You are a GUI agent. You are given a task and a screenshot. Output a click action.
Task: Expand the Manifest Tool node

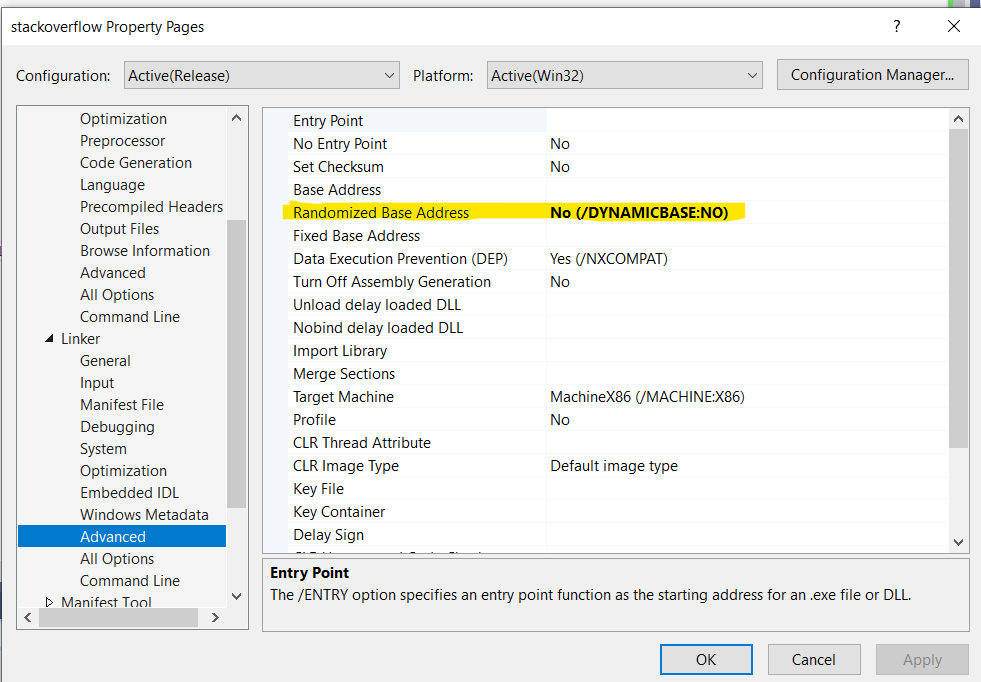pos(51,602)
